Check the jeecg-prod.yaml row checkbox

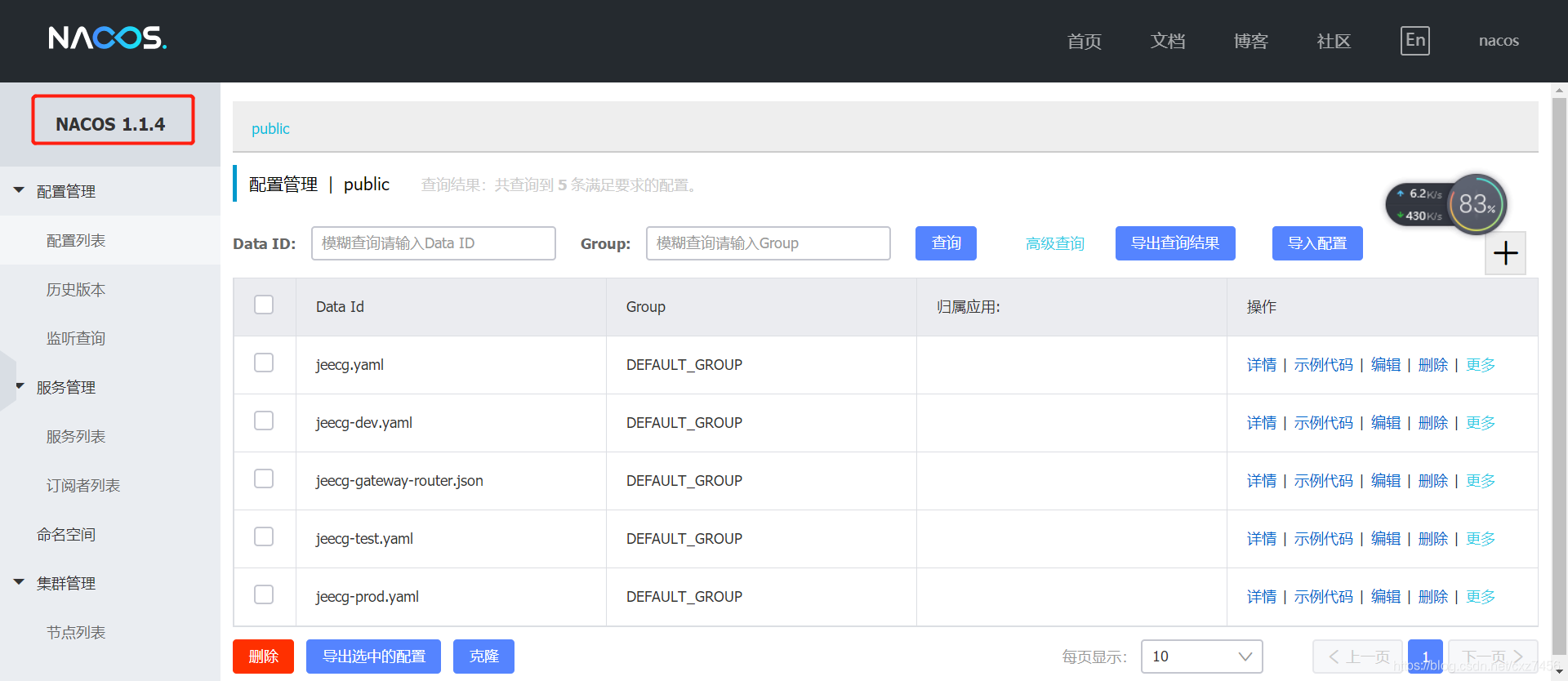[264, 594]
